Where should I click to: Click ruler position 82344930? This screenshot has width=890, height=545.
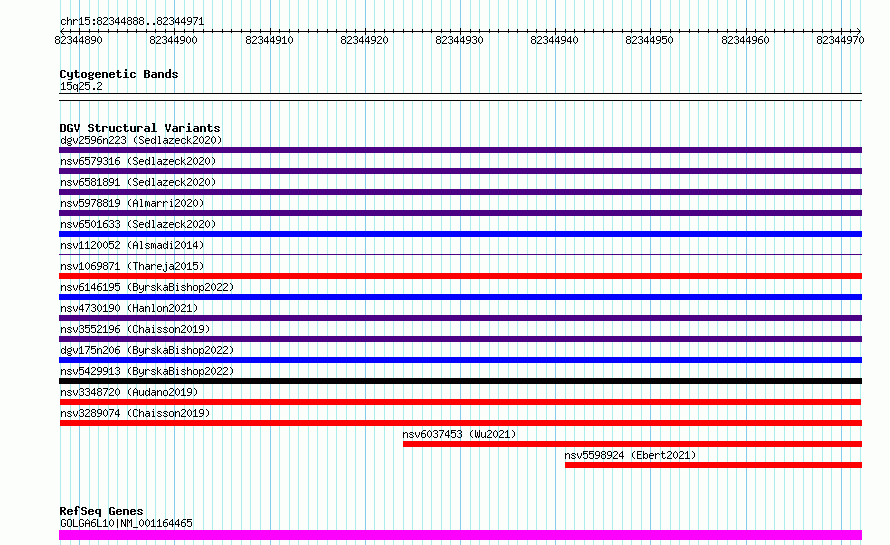click(x=459, y=40)
